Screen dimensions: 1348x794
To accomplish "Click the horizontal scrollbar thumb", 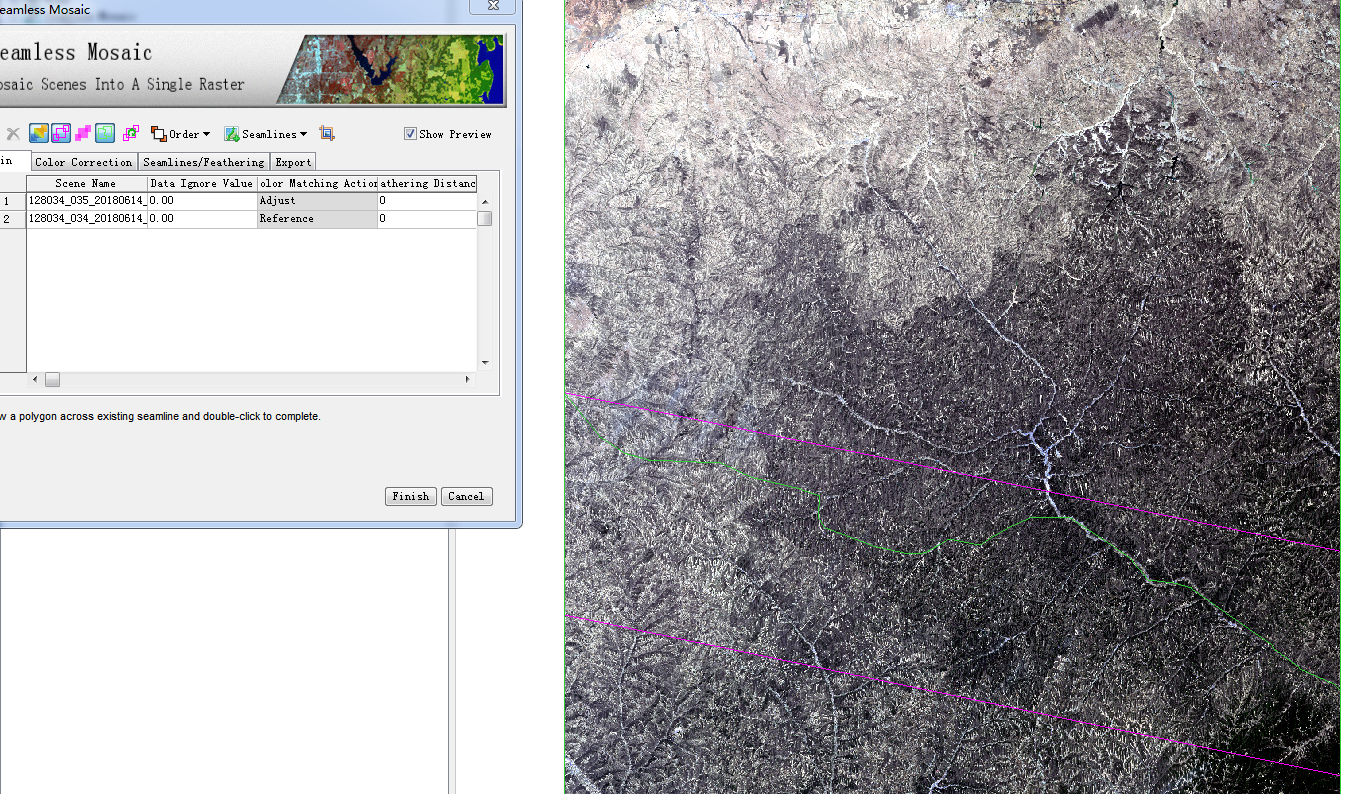I will click(x=52, y=380).
